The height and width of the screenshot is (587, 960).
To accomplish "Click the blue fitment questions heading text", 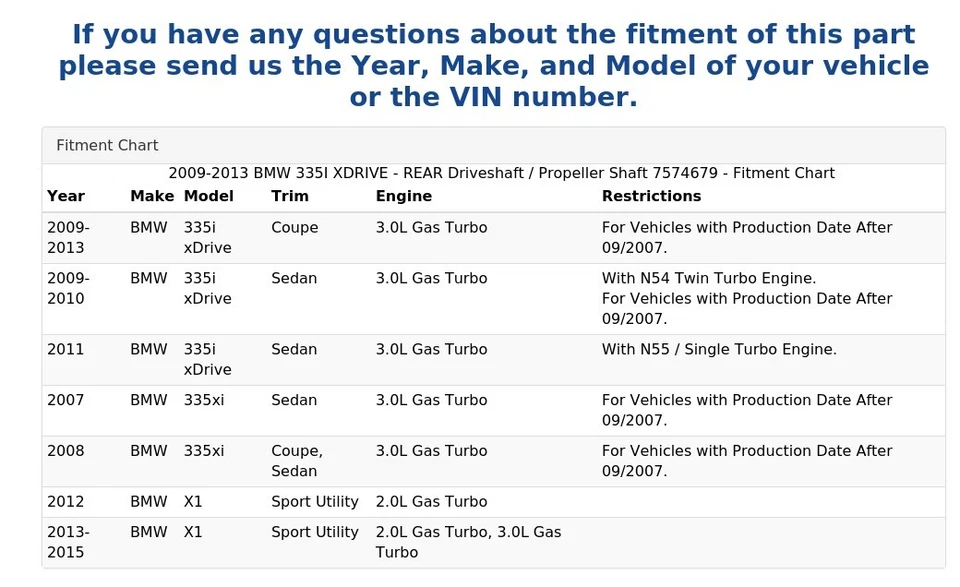I will (493, 66).
